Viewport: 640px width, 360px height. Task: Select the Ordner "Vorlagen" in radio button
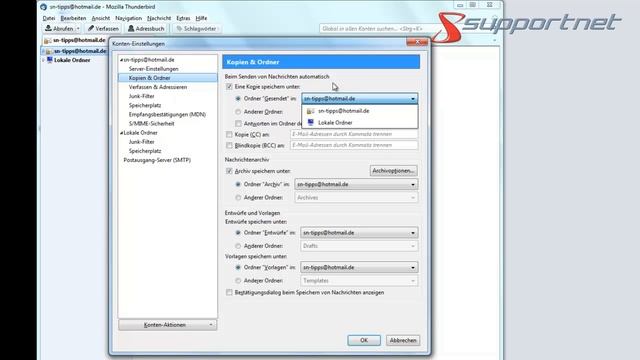click(x=238, y=267)
